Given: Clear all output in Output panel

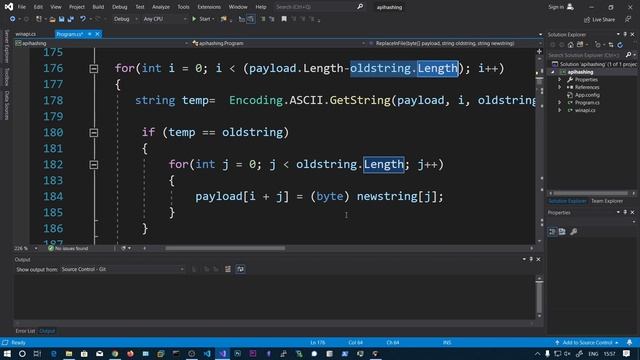Looking at the screenshot, I should click(x=228, y=269).
